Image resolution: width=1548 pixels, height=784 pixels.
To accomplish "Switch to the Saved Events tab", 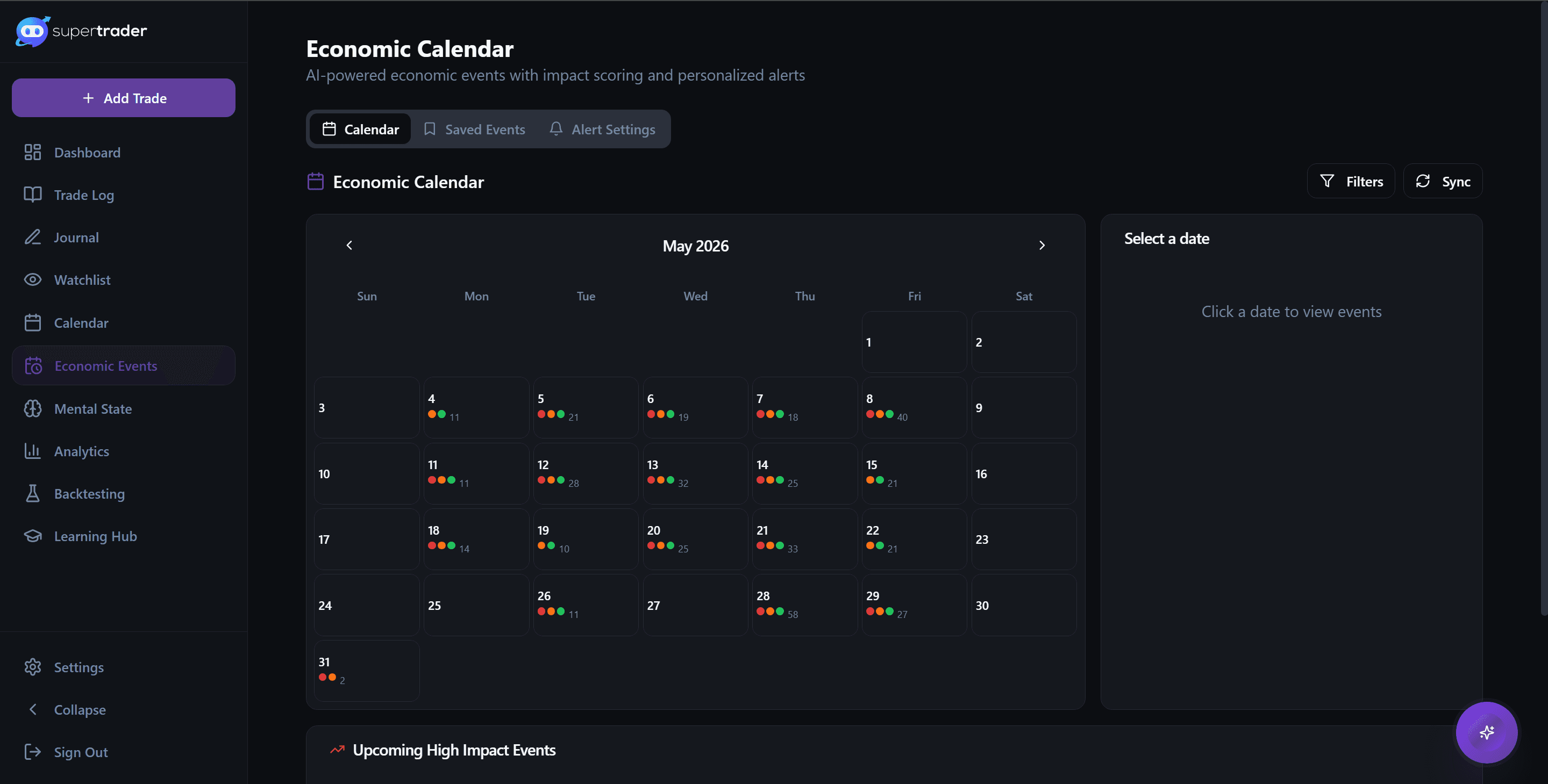I will (x=474, y=129).
